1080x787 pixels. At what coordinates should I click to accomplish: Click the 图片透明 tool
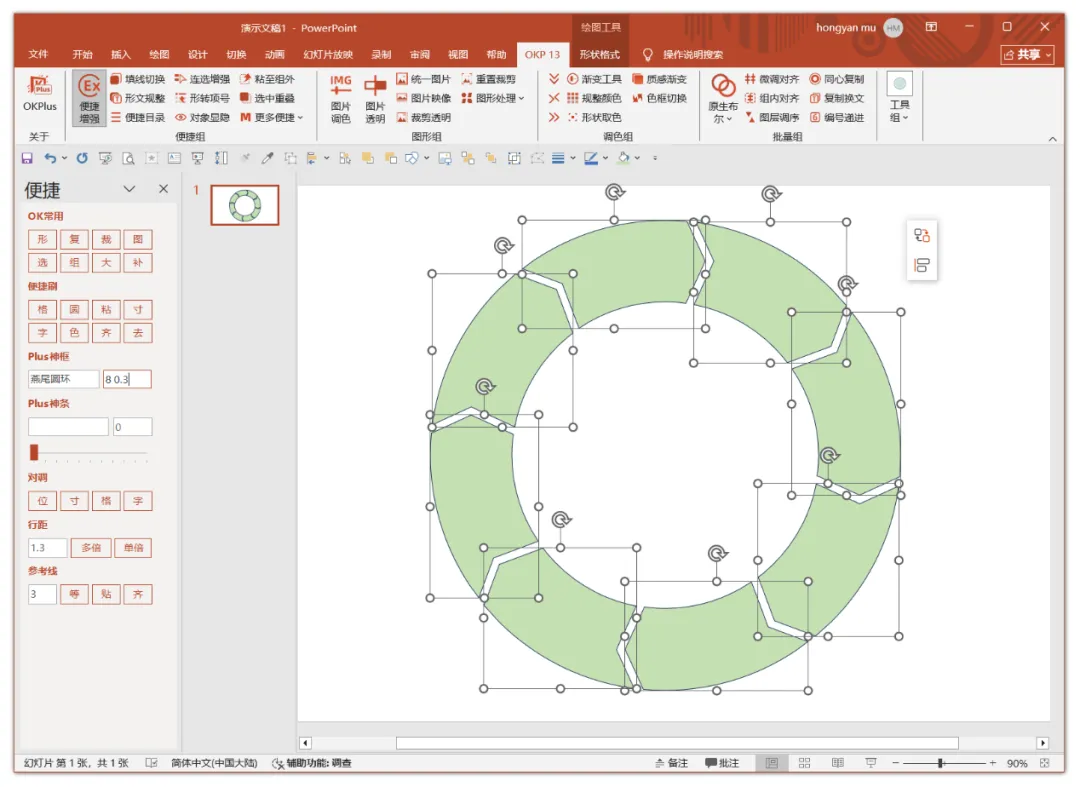pyautogui.click(x=375, y=99)
